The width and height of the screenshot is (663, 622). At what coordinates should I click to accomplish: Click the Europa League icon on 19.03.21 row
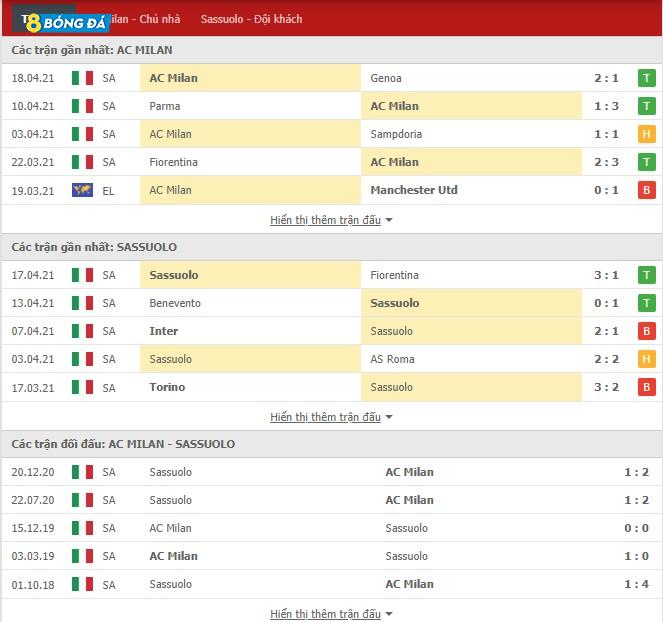point(82,190)
